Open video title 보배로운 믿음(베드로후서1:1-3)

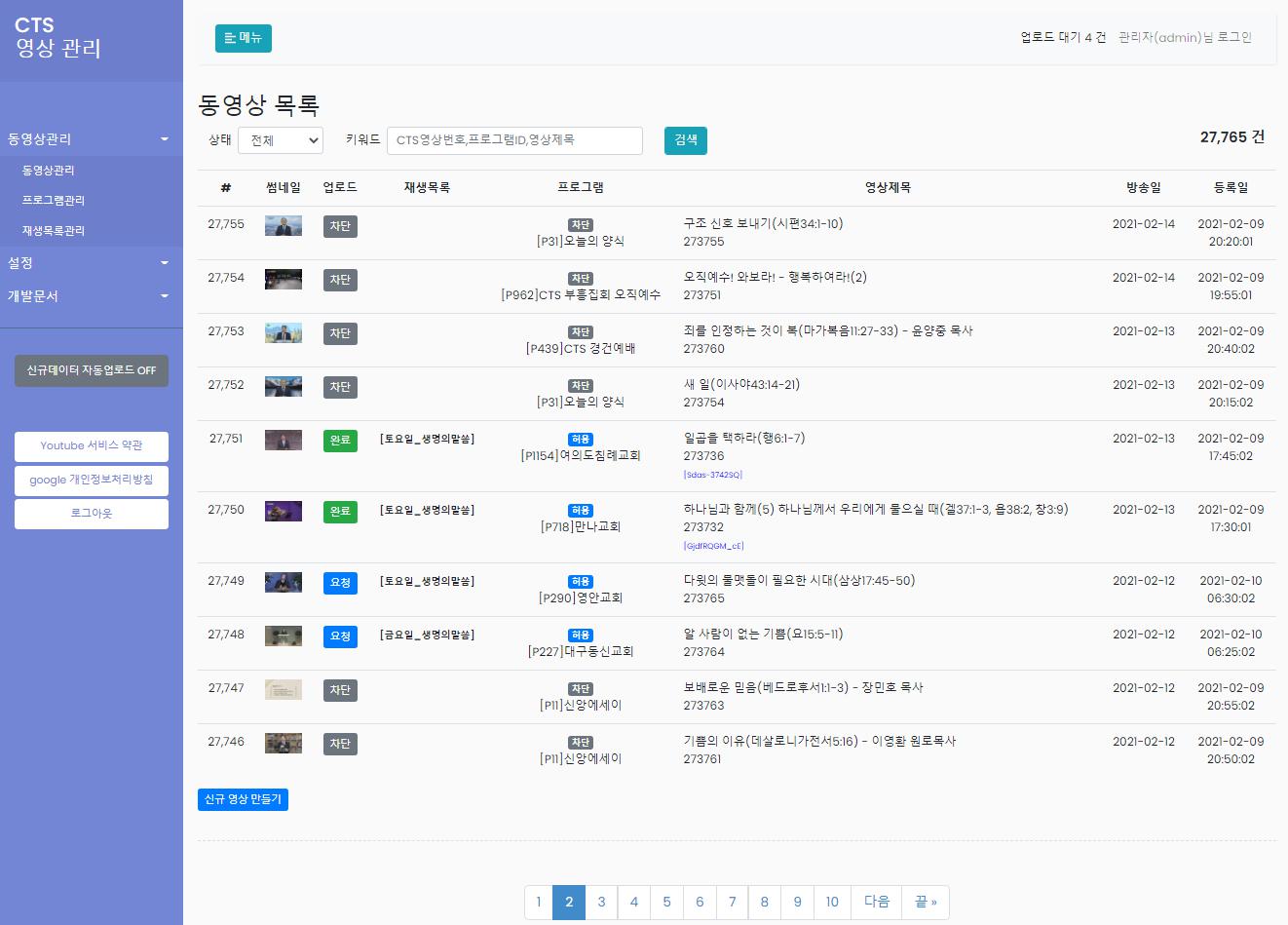pyautogui.click(x=803, y=688)
